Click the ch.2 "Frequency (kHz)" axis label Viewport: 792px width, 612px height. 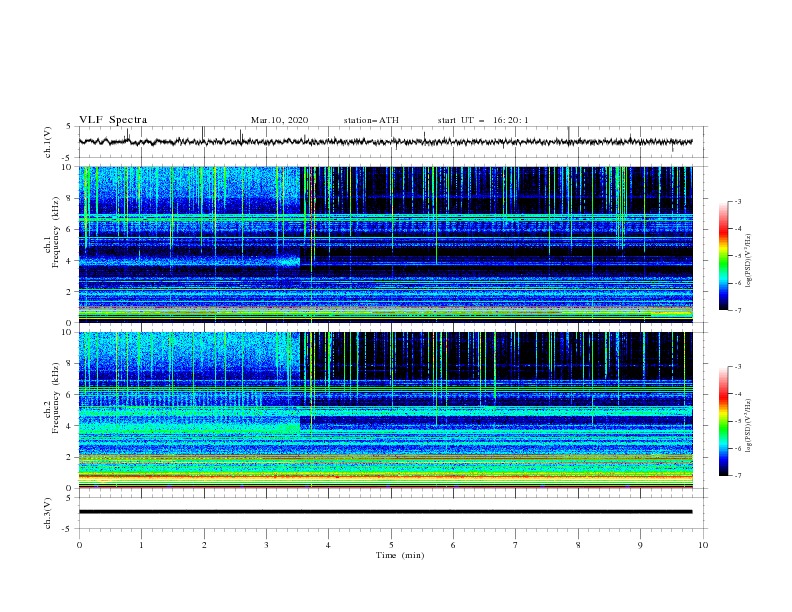[56, 397]
